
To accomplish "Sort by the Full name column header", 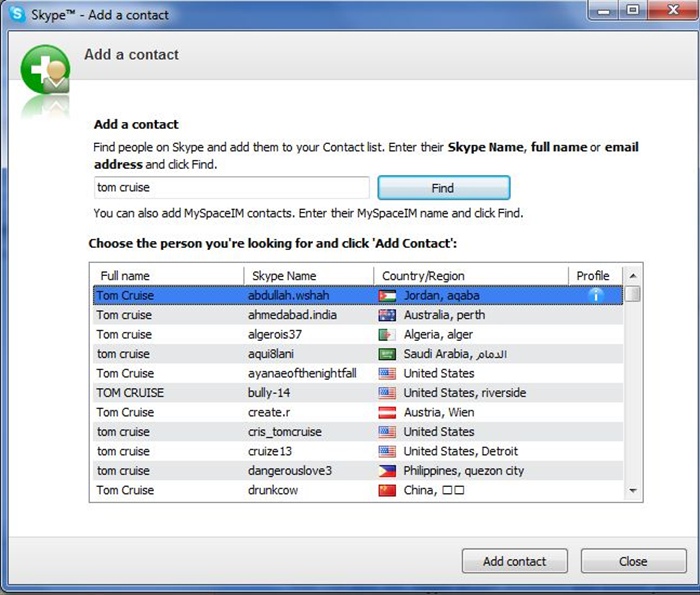I will click(x=168, y=276).
